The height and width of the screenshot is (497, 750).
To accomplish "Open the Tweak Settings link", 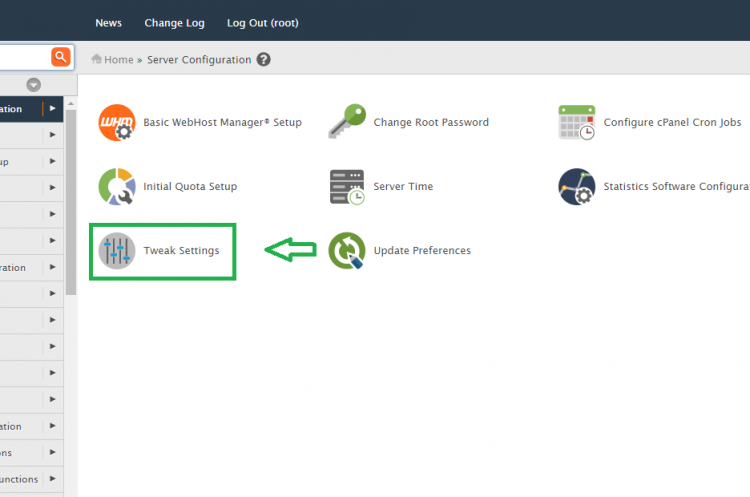I will click(x=181, y=251).
